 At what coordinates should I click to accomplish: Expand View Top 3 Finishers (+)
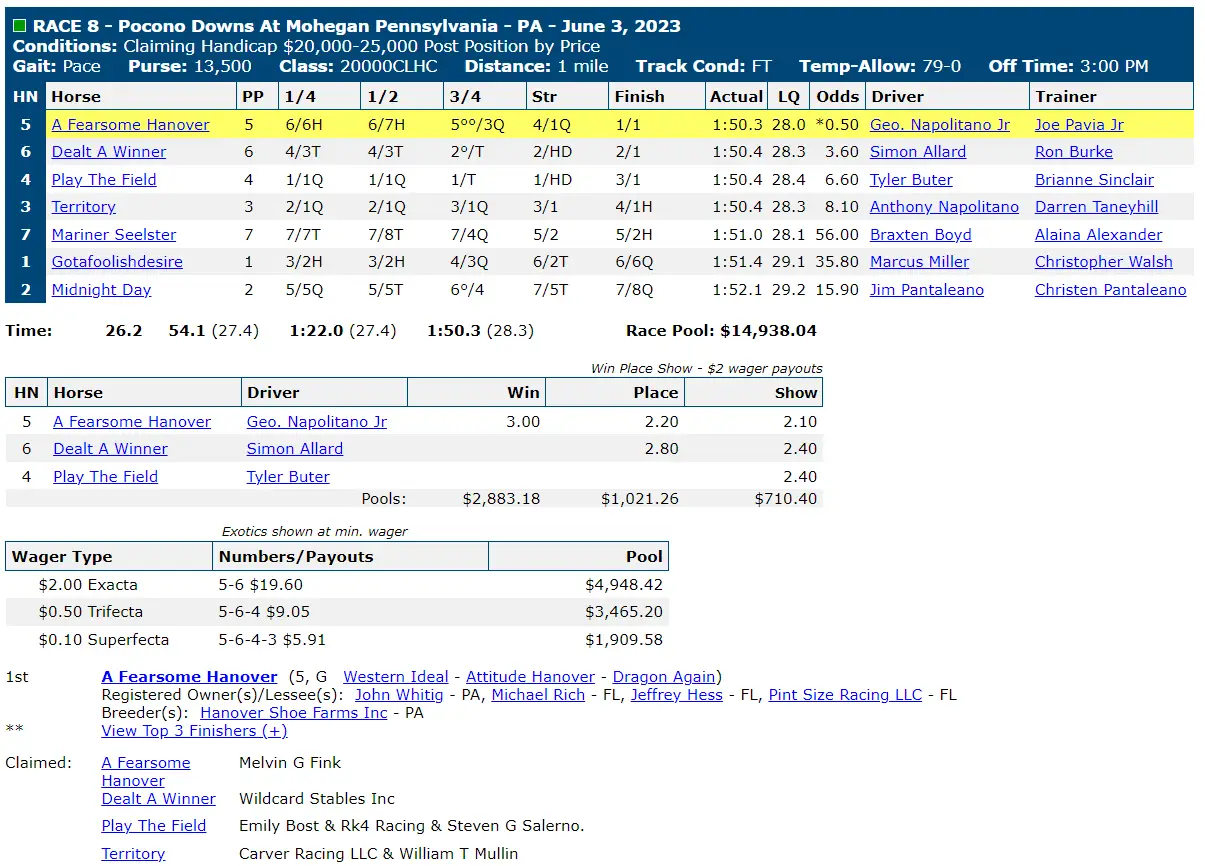pos(194,731)
